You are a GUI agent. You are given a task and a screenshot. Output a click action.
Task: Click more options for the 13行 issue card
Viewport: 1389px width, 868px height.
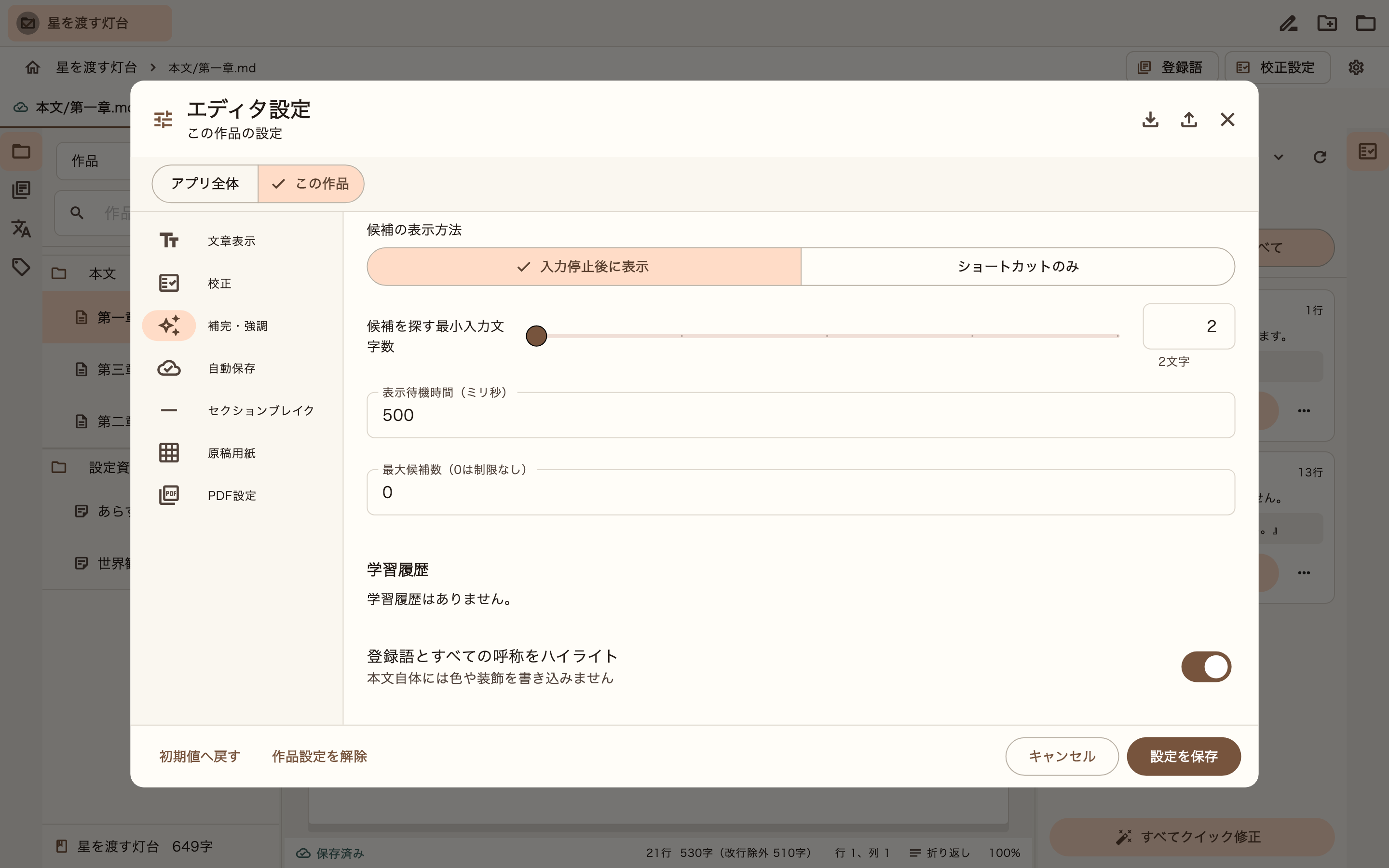[x=1304, y=572]
